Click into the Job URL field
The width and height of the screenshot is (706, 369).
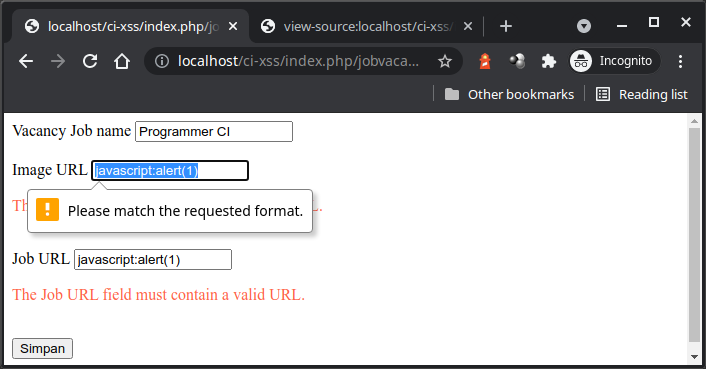click(x=153, y=260)
